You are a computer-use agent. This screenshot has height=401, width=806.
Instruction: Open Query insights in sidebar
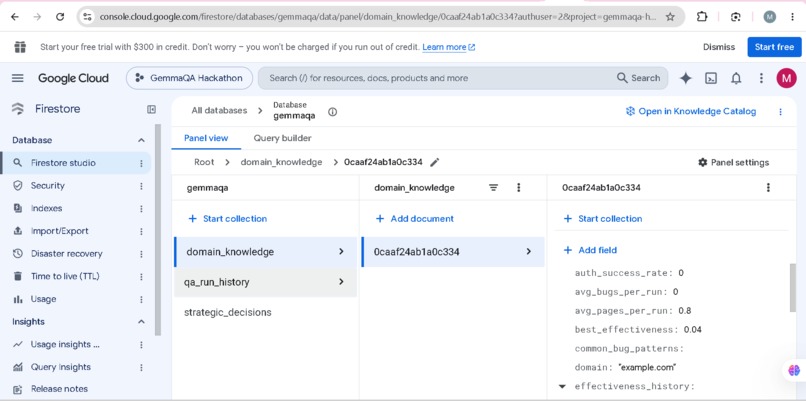(x=61, y=367)
